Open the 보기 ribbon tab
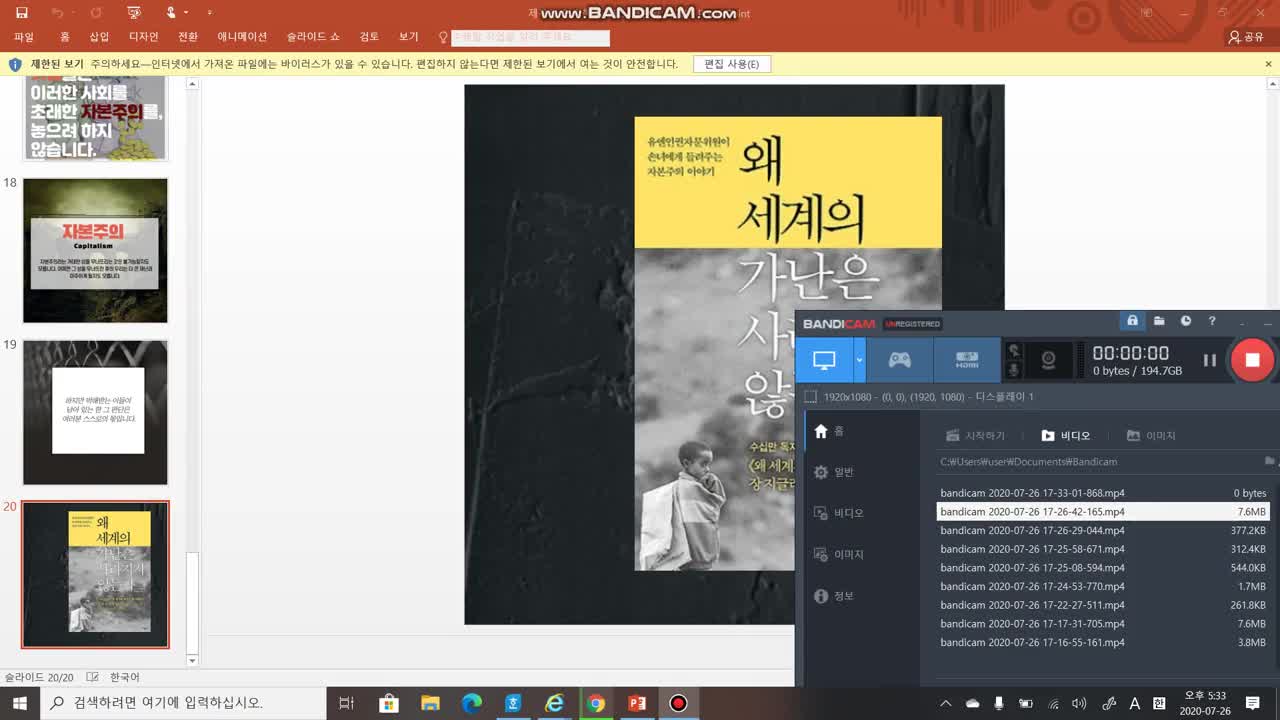This screenshot has width=1280, height=720. (409, 37)
